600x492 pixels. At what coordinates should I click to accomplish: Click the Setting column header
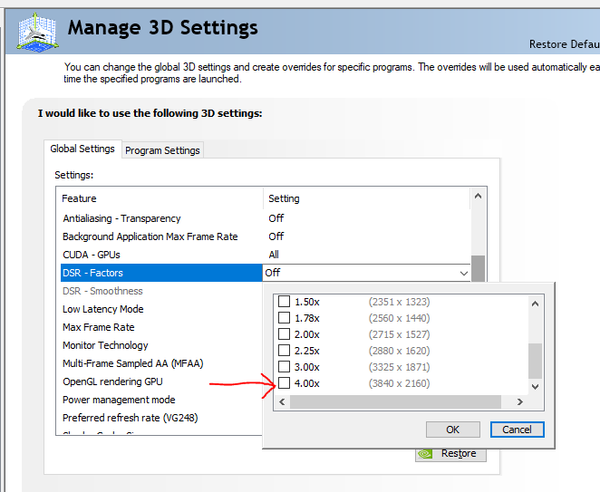coord(367,199)
